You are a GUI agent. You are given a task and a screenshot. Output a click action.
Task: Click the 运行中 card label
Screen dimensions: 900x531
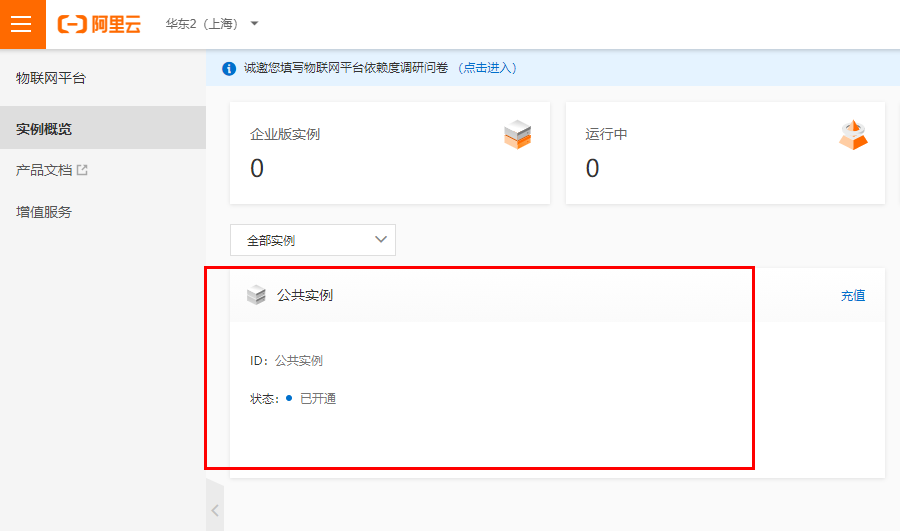606,134
